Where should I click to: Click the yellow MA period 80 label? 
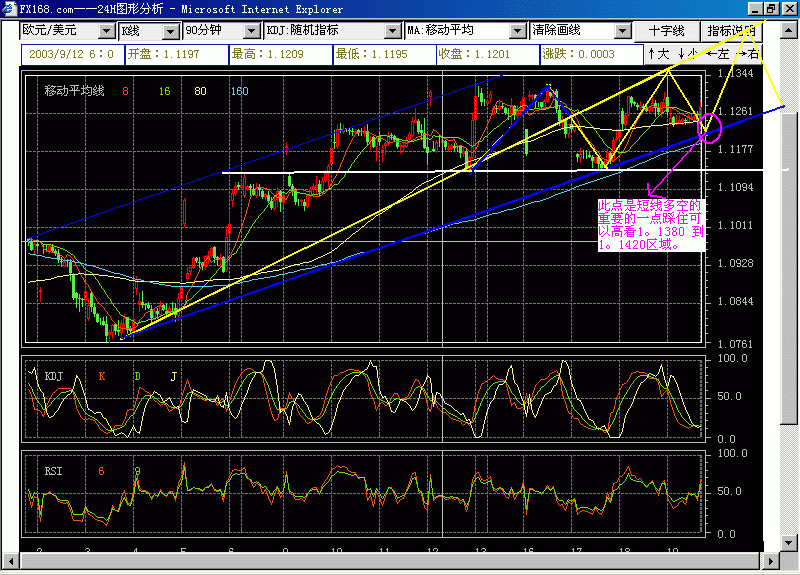[x=201, y=91]
